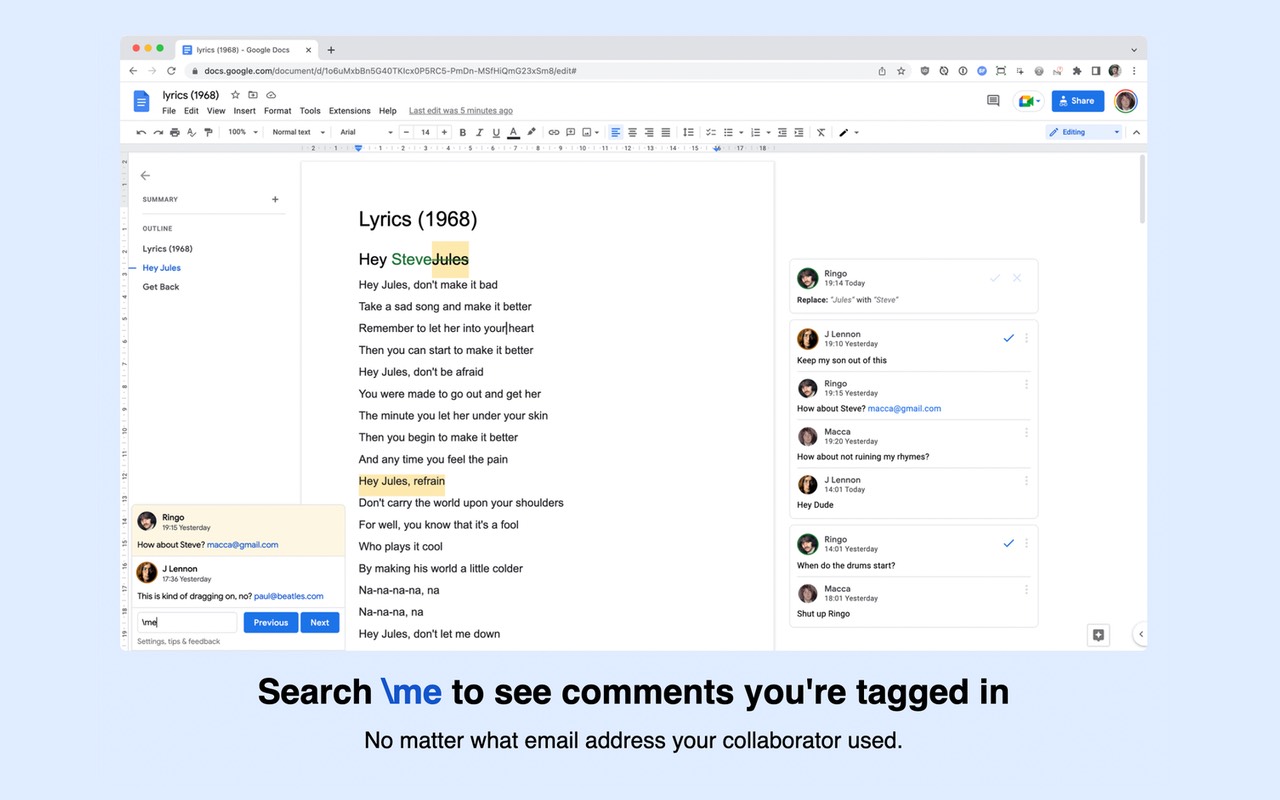Image resolution: width=1280 pixels, height=800 pixels.
Task: Set center text alignment
Action: (x=632, y=132)
